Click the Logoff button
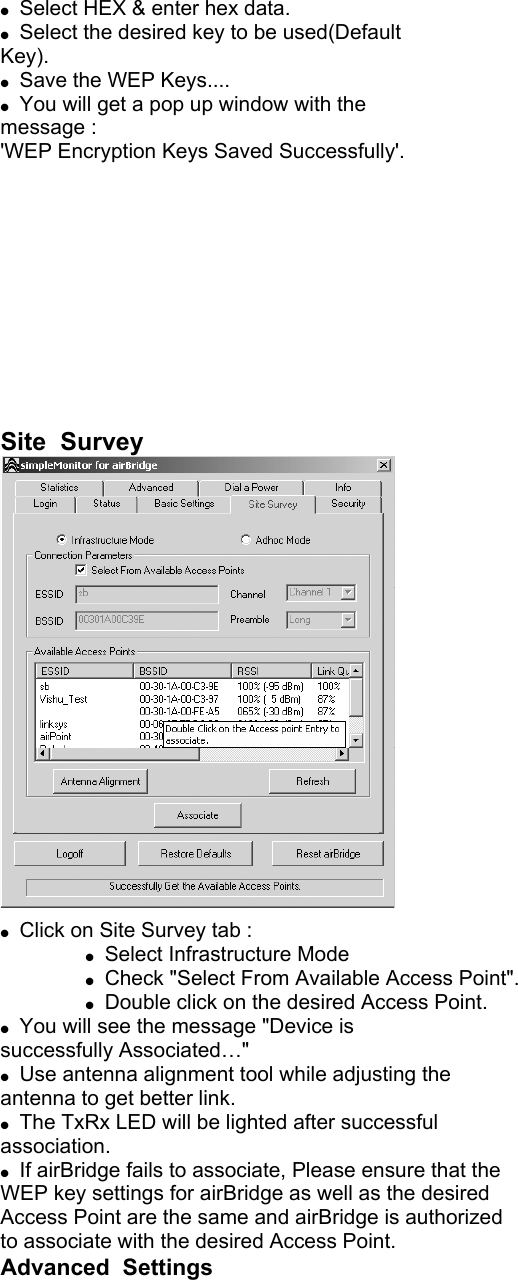Screen dimensions: 518x1280 pos(69,854)
